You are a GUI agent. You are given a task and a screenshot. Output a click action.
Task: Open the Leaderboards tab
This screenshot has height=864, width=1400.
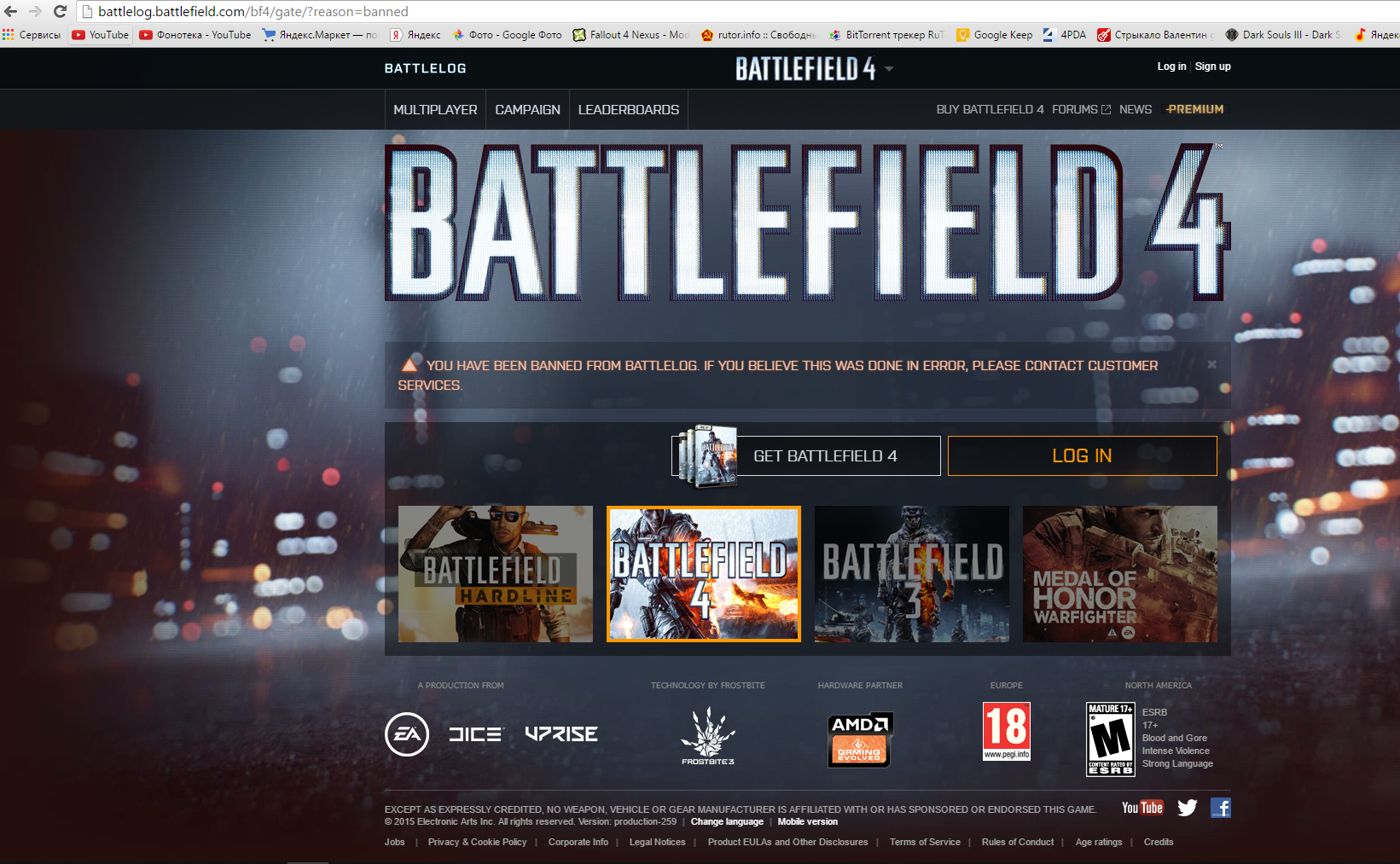(x=629, y=110)
